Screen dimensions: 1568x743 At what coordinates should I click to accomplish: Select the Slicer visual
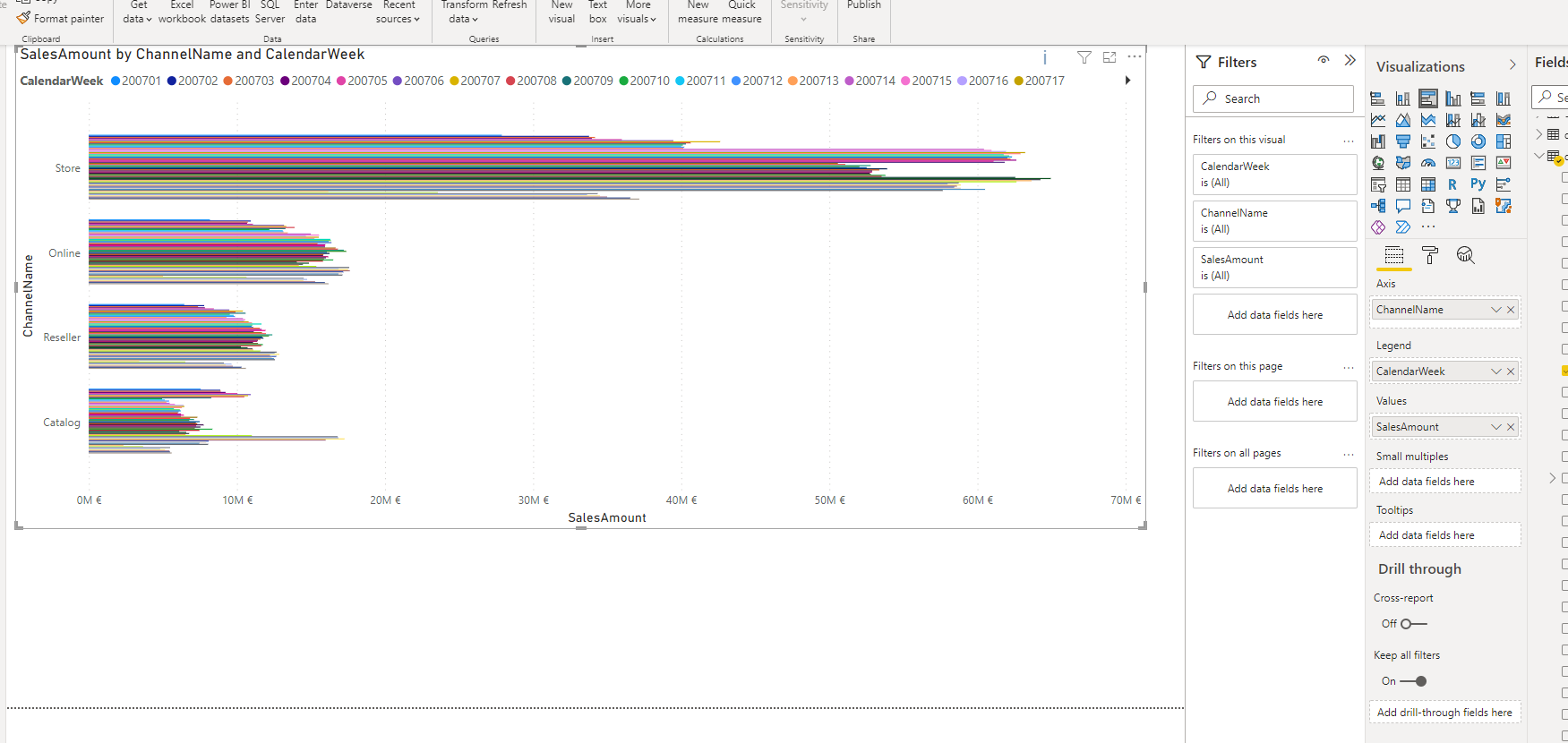pos(1378,184)
